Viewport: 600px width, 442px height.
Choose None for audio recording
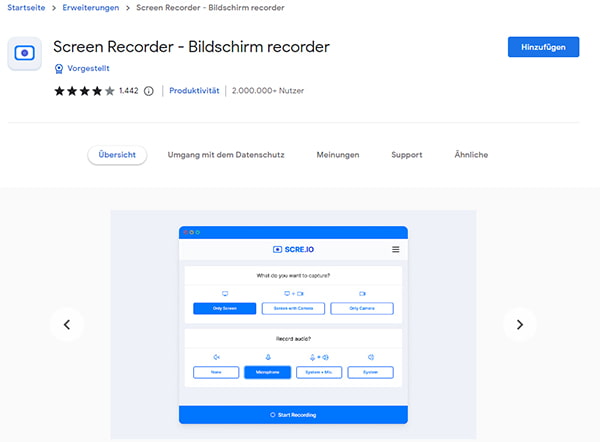(x=216, y=372)
